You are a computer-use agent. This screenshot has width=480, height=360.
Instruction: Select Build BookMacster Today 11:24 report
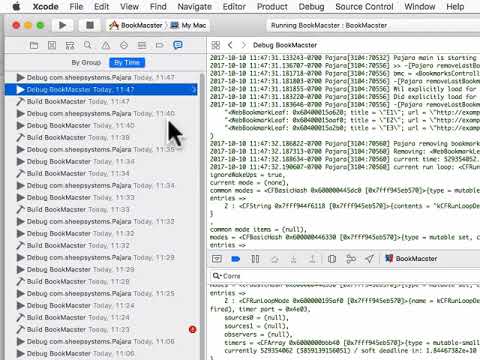pos(101,317)
